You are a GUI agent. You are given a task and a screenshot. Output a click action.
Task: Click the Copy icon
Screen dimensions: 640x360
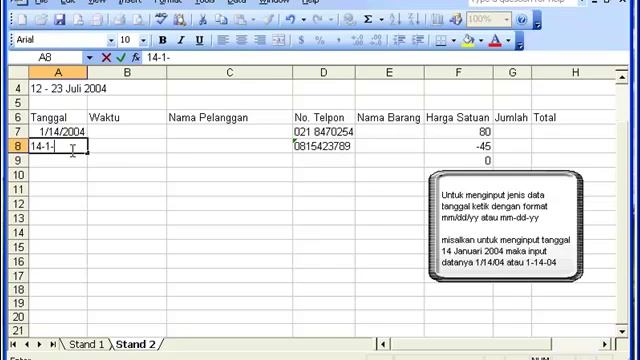tap(221, 19)
